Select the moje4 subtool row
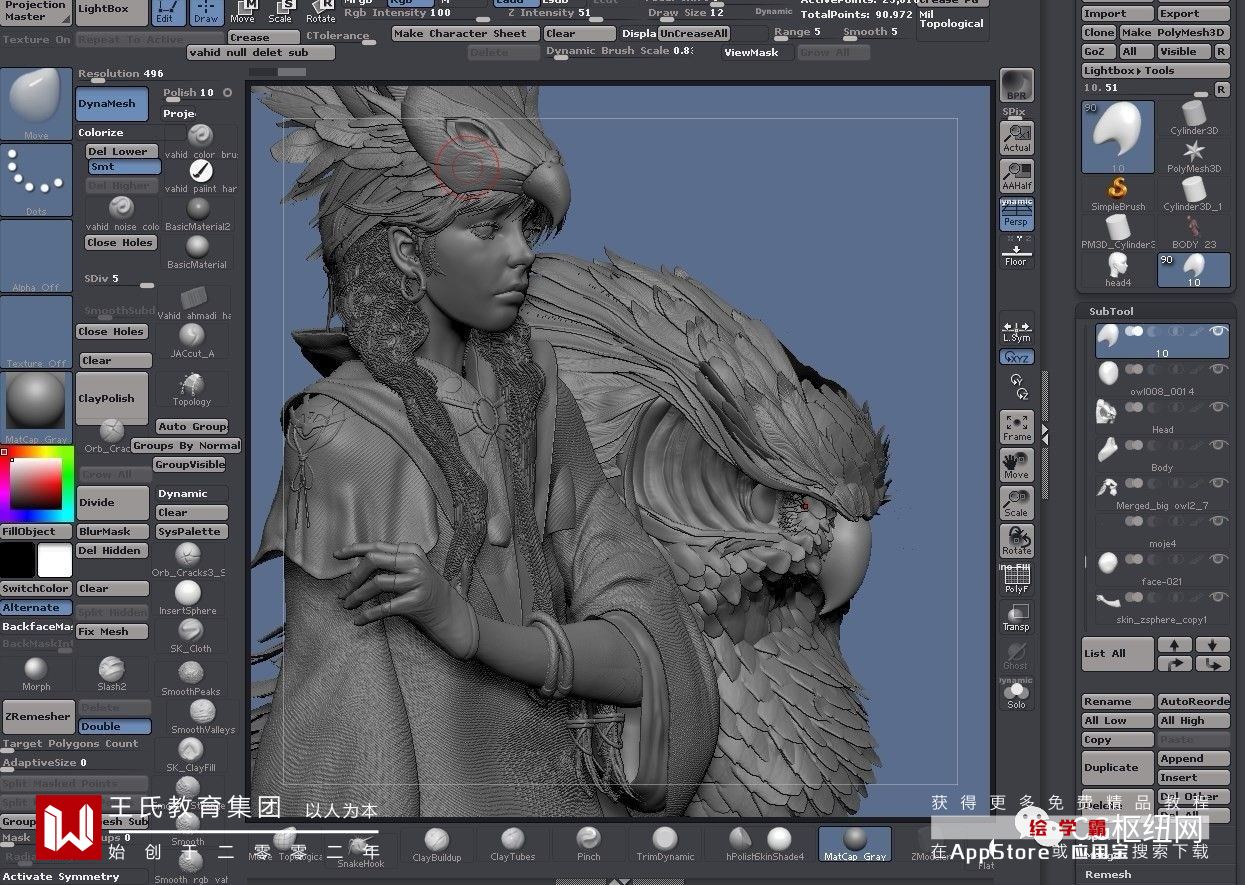 pos(1162,530)
